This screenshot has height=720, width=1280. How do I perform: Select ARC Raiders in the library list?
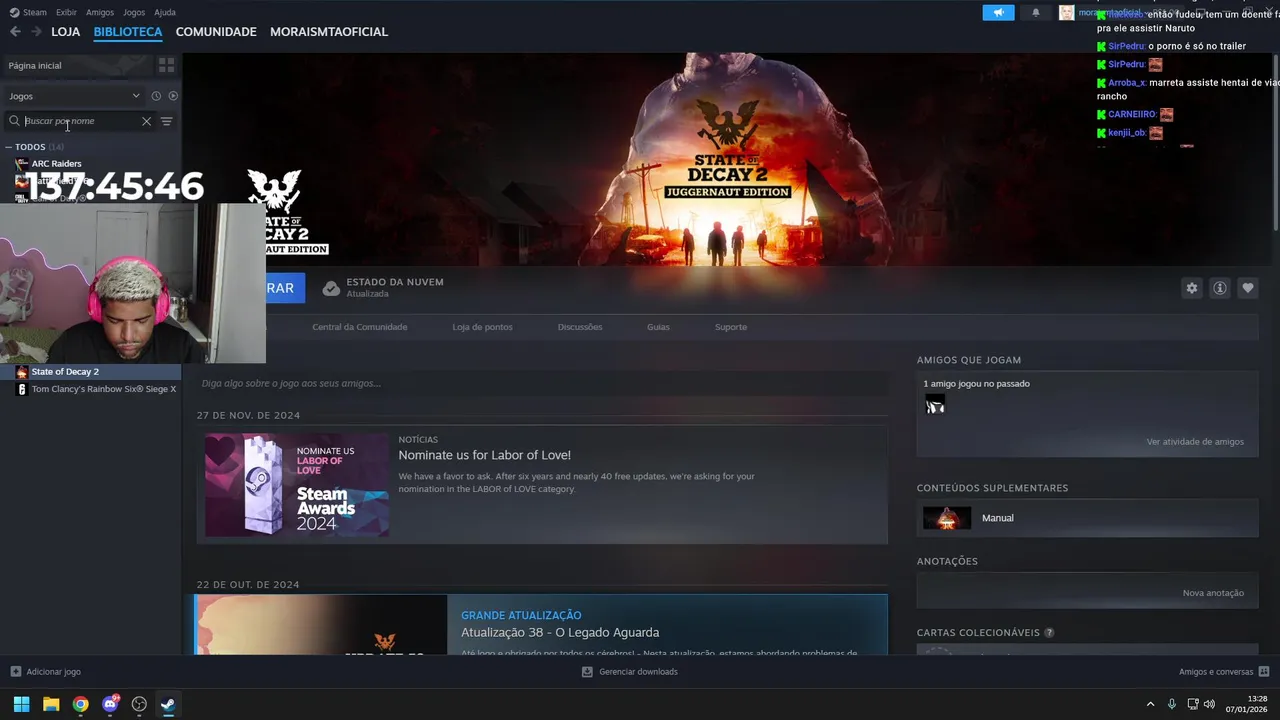pos(56,163)
